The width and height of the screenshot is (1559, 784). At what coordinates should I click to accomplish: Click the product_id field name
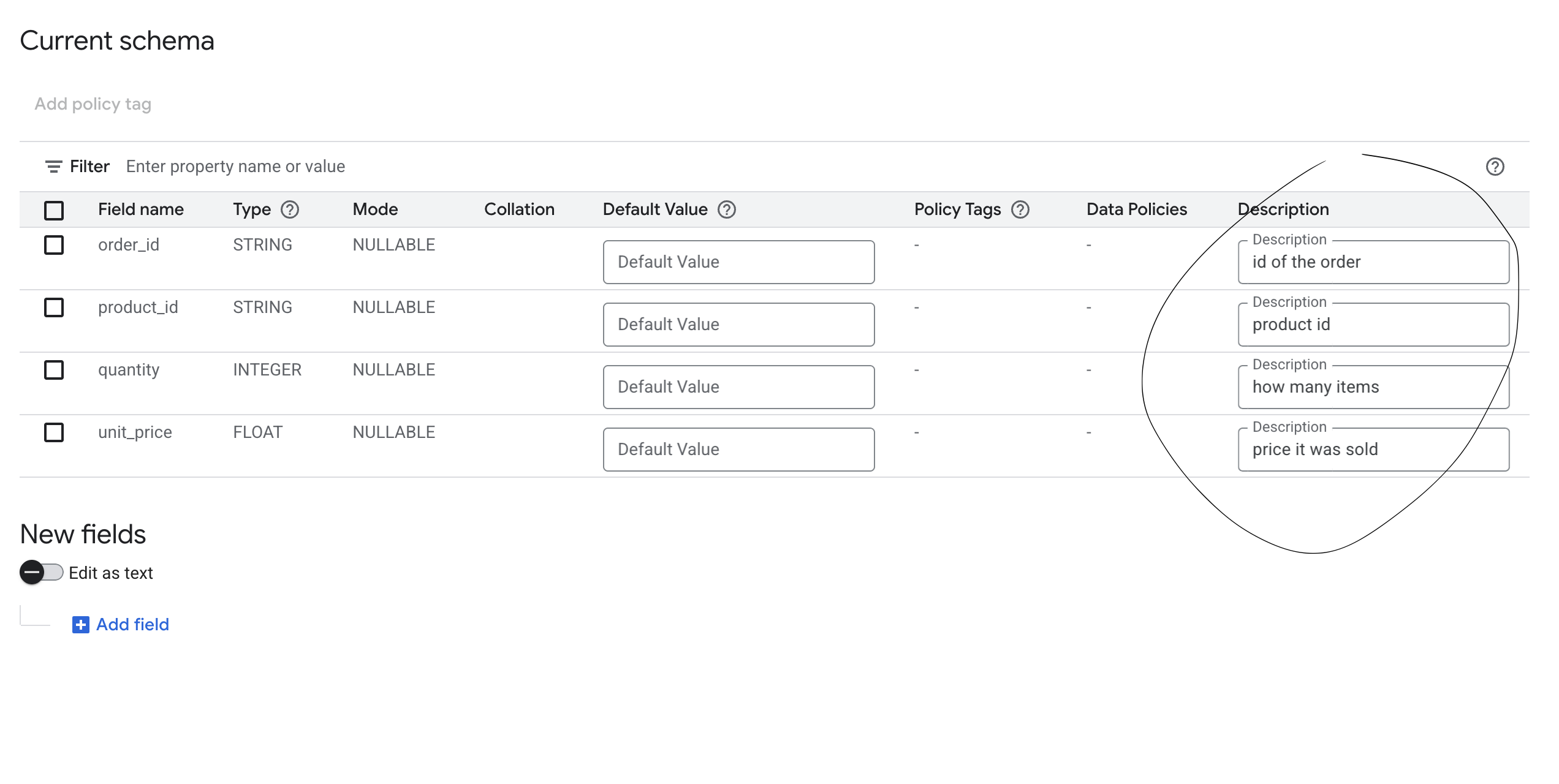[x=138, y=307]
